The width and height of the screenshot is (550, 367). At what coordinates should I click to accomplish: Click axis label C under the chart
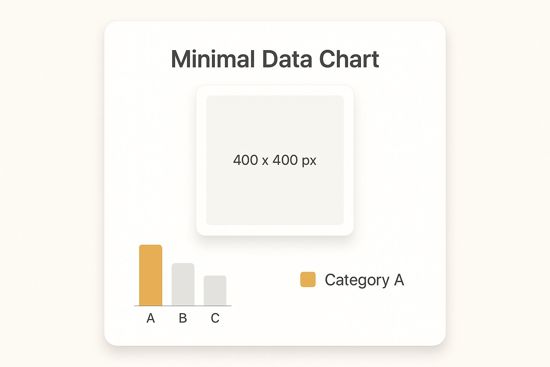[215, 318]
